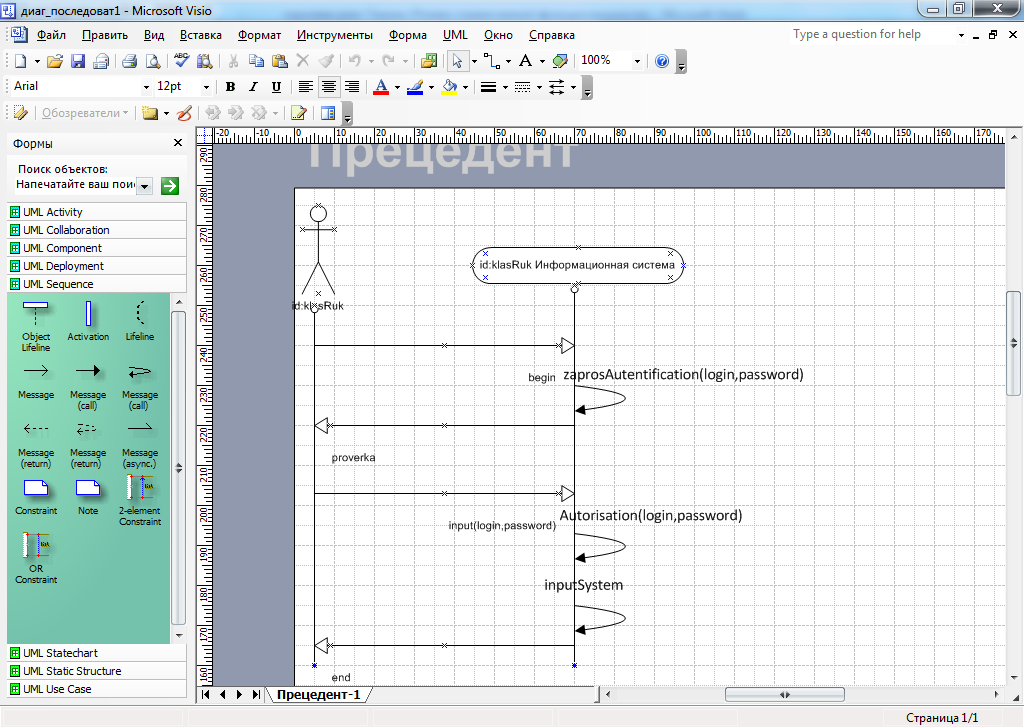Screen dimensions: 1024x728
Task: Open the UML menu
Action: point(455,35)
